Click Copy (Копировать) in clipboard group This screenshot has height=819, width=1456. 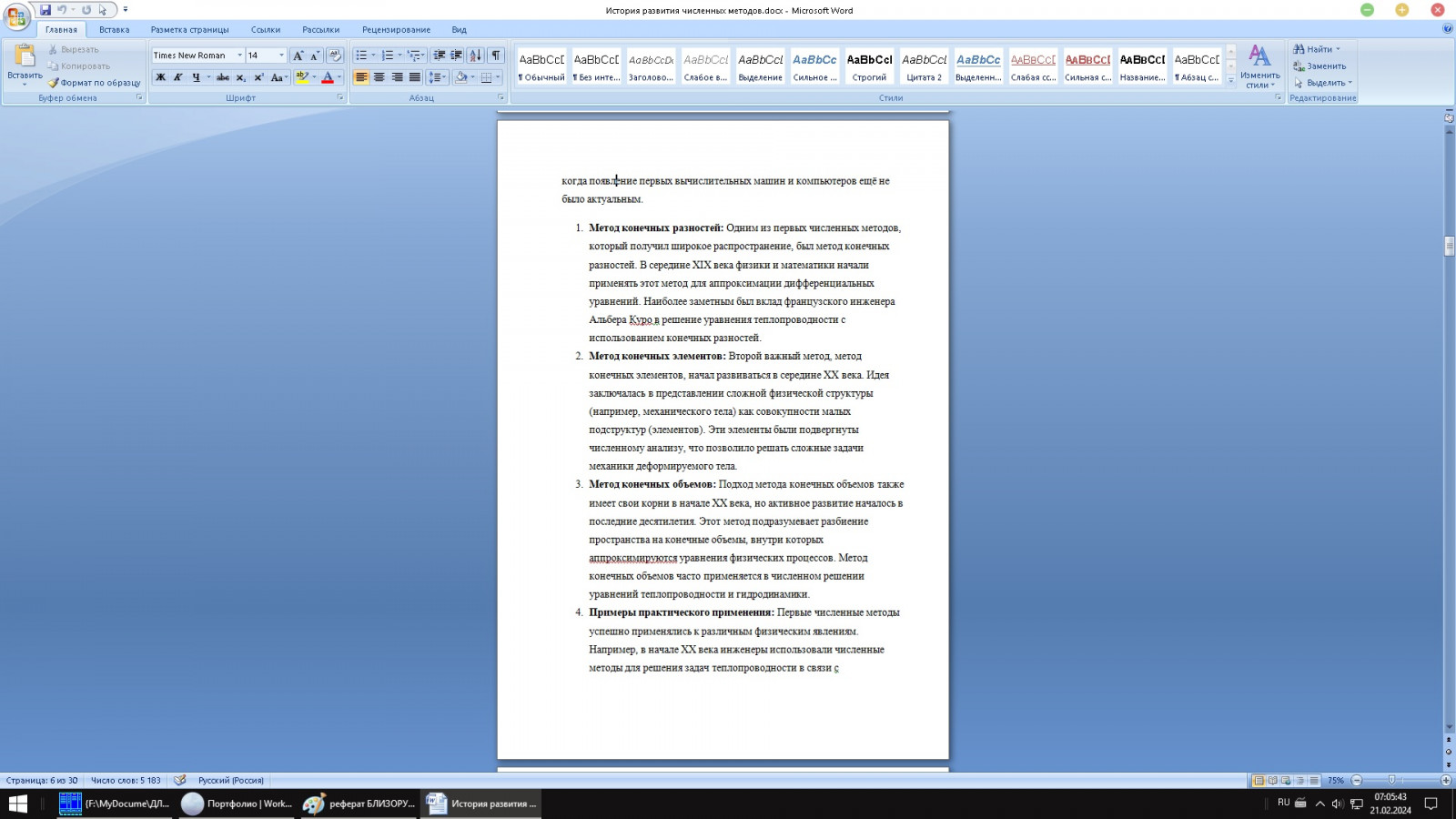pyautogui.click(x=78, y=66)
